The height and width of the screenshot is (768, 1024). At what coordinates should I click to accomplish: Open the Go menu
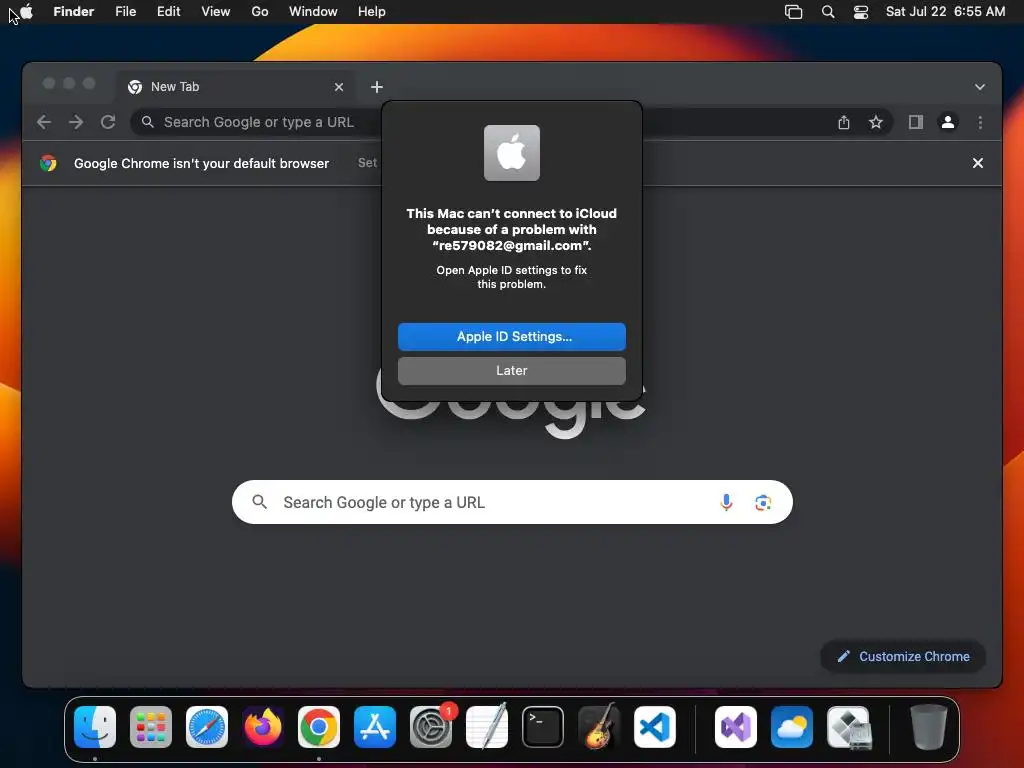click(x=260, y=11)
